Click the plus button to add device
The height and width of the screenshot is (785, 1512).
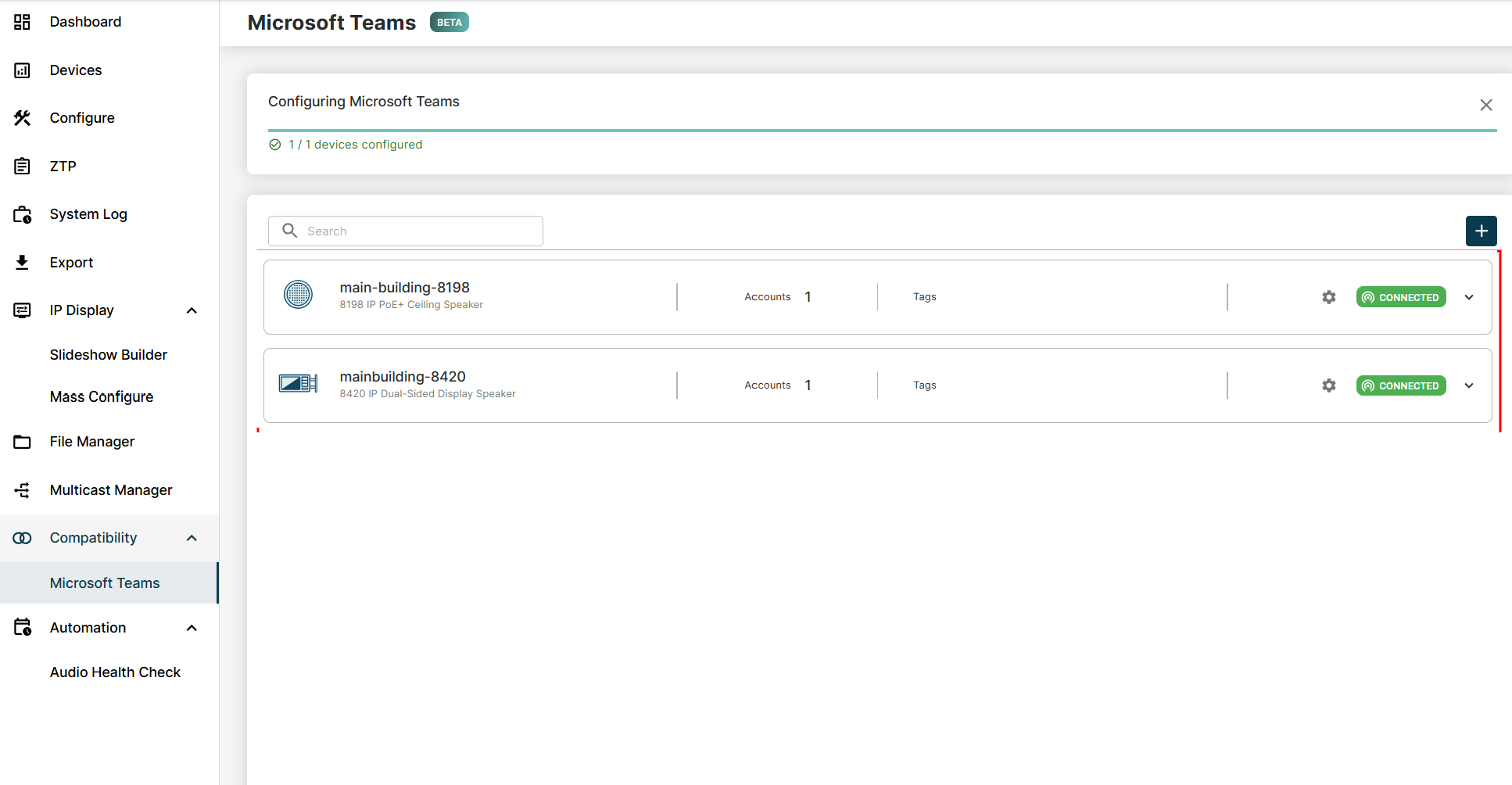point(1481,231)
